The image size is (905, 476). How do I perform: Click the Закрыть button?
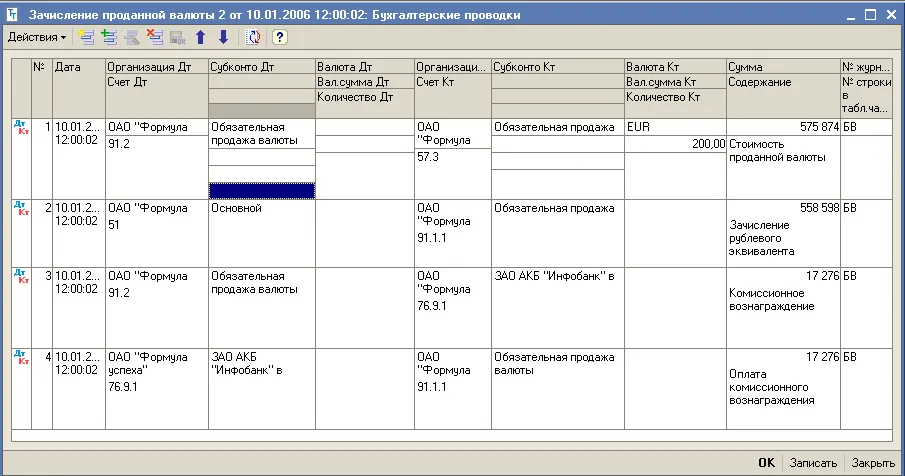click(x=873, y=463)
